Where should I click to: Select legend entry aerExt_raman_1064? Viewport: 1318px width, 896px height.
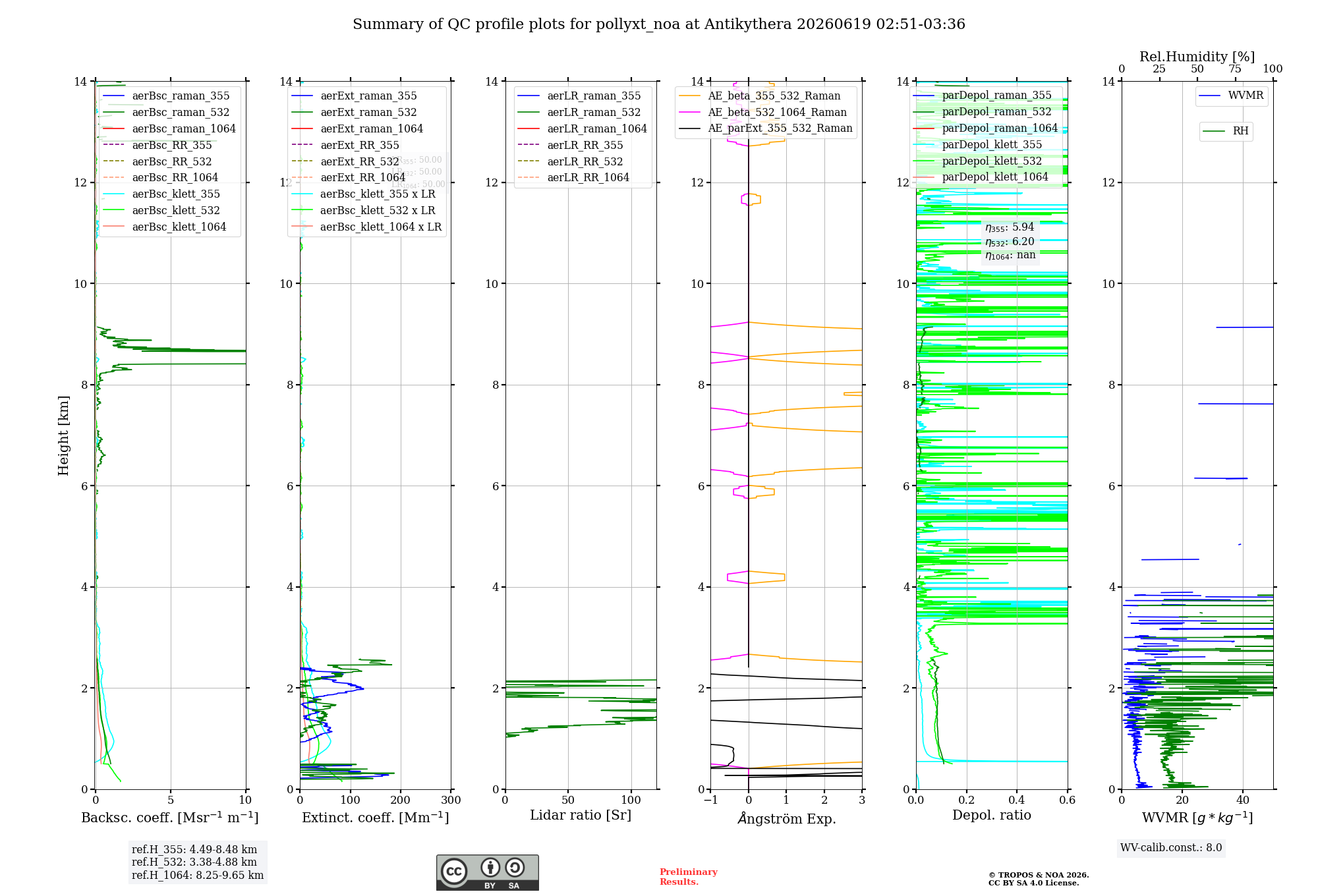click(357, 129)
